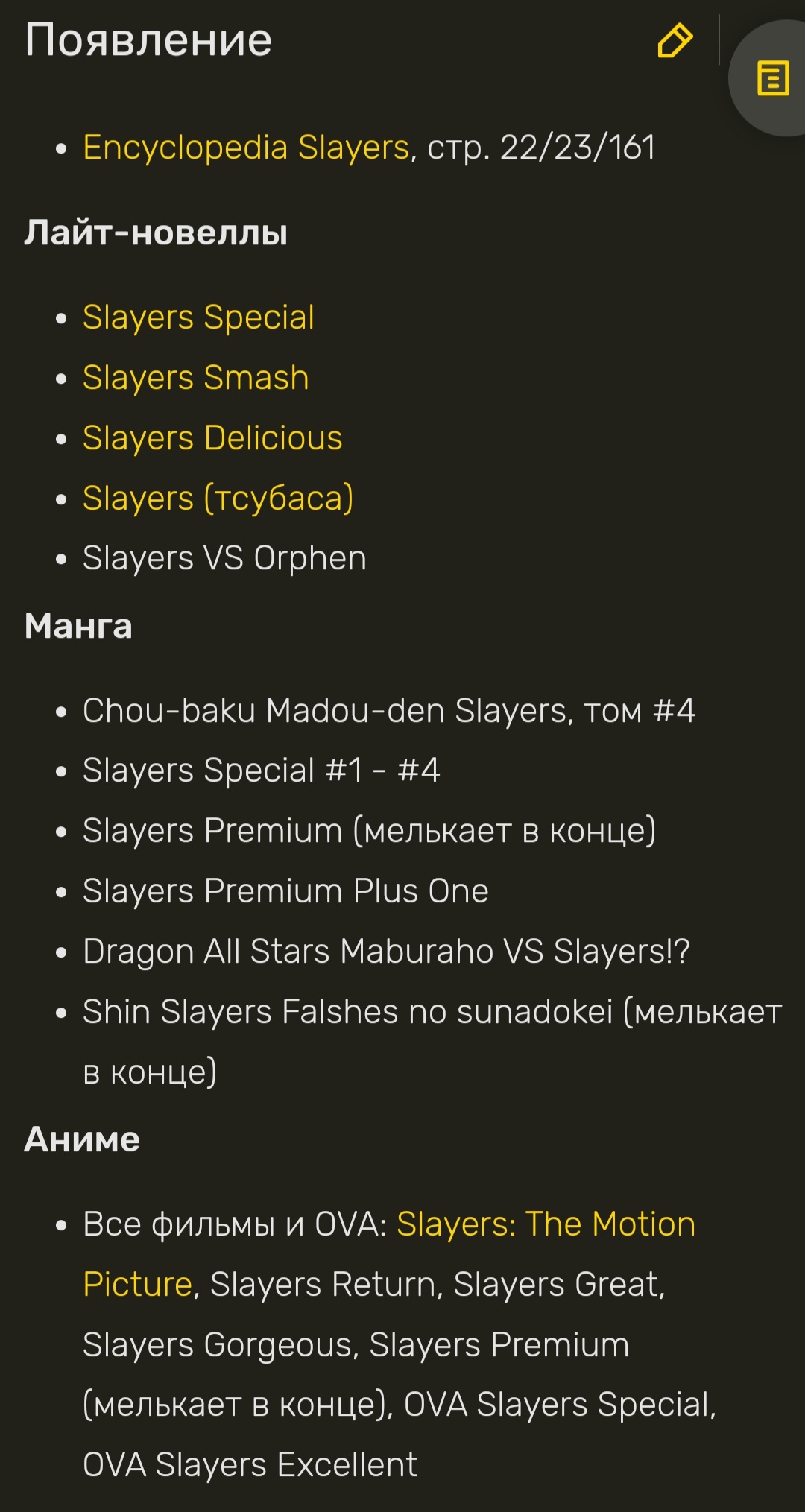This screenshot has width=805, height=1512.
Task: Open the Slayers (тсубаса) link
Action: [218, 499]
